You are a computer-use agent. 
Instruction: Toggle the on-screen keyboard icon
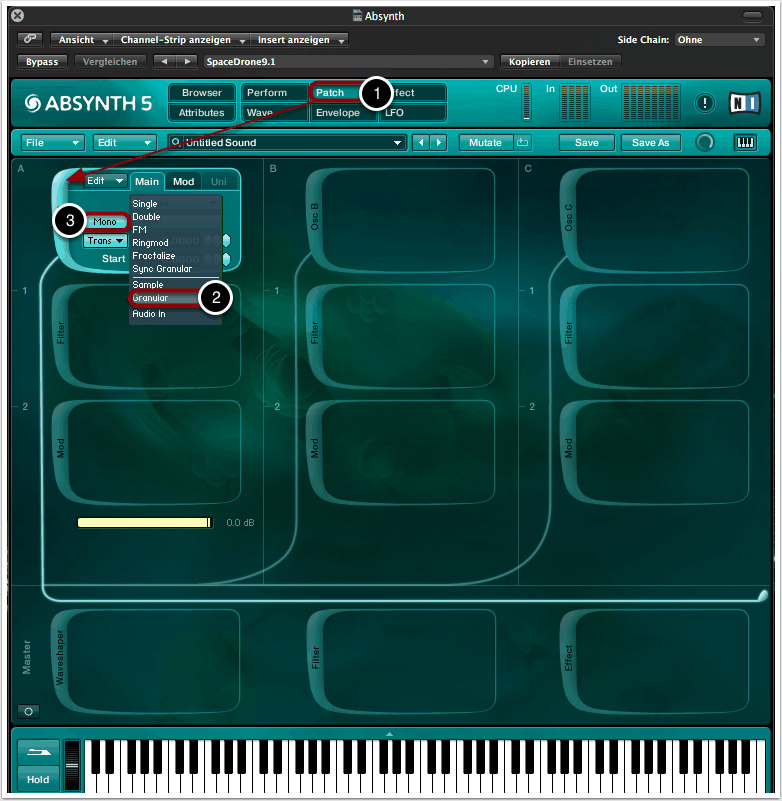pyautogui.click(x=745, y=143)
